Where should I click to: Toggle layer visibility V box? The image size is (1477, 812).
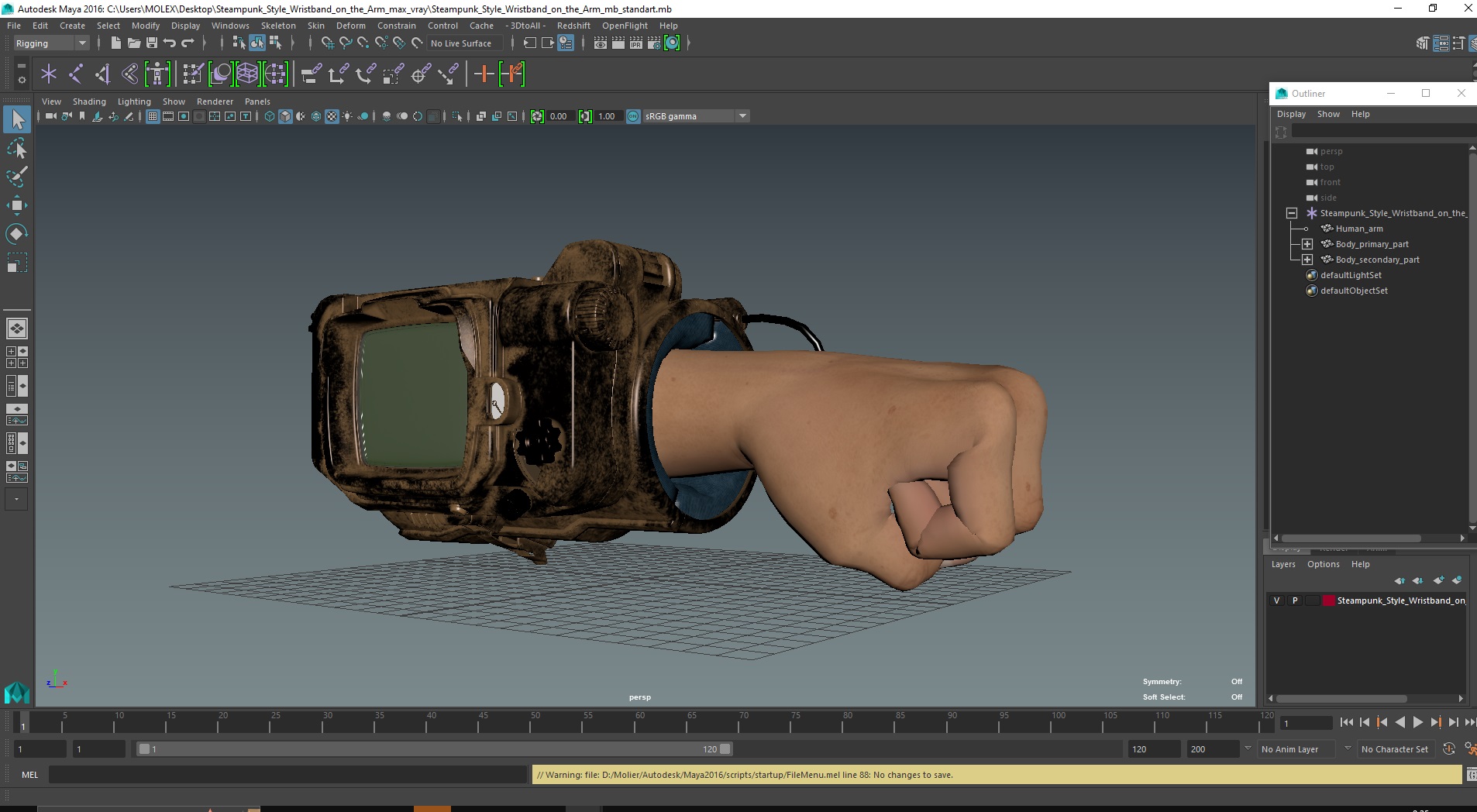coord(1277,600)
